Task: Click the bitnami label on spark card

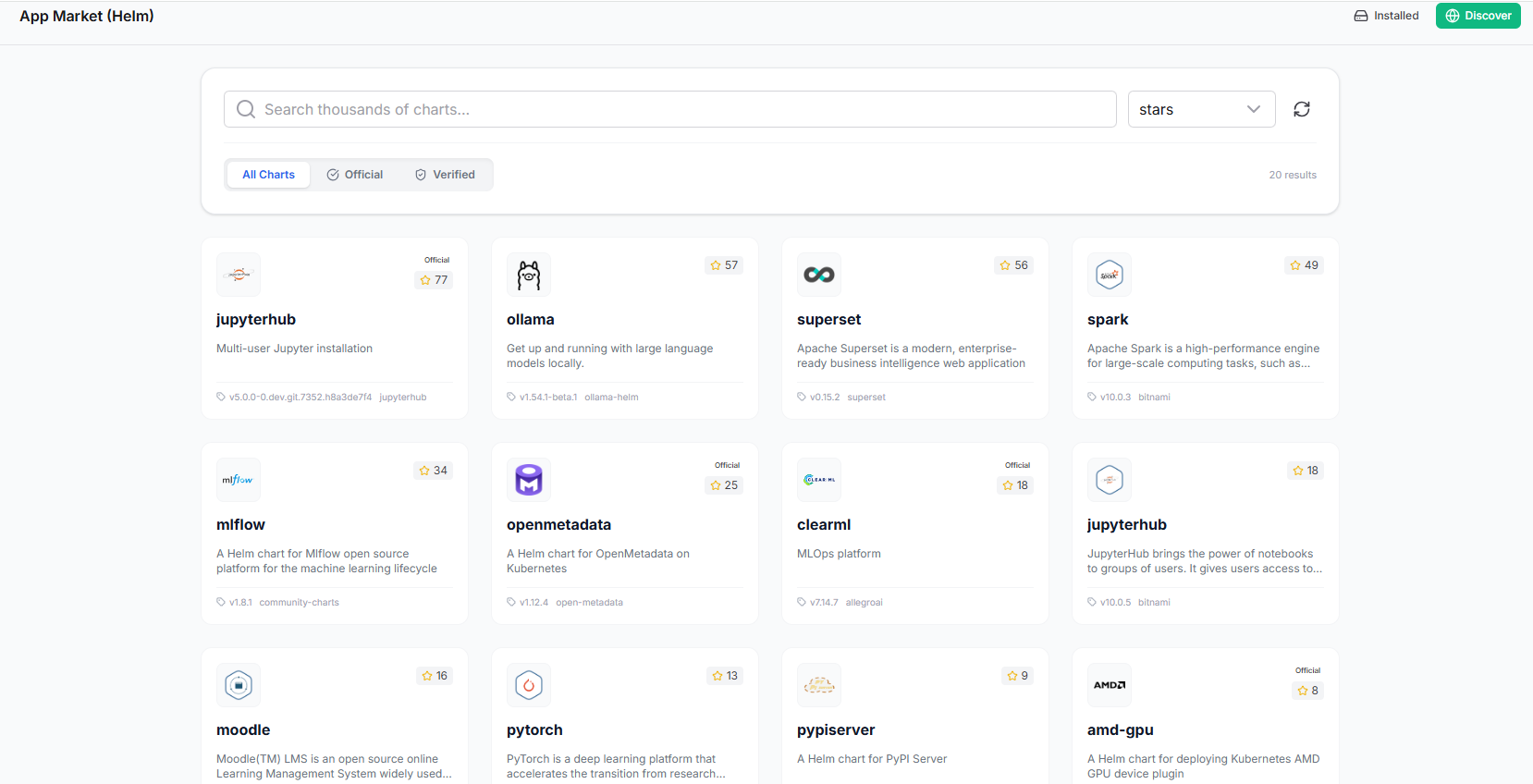Action: 1154,398
